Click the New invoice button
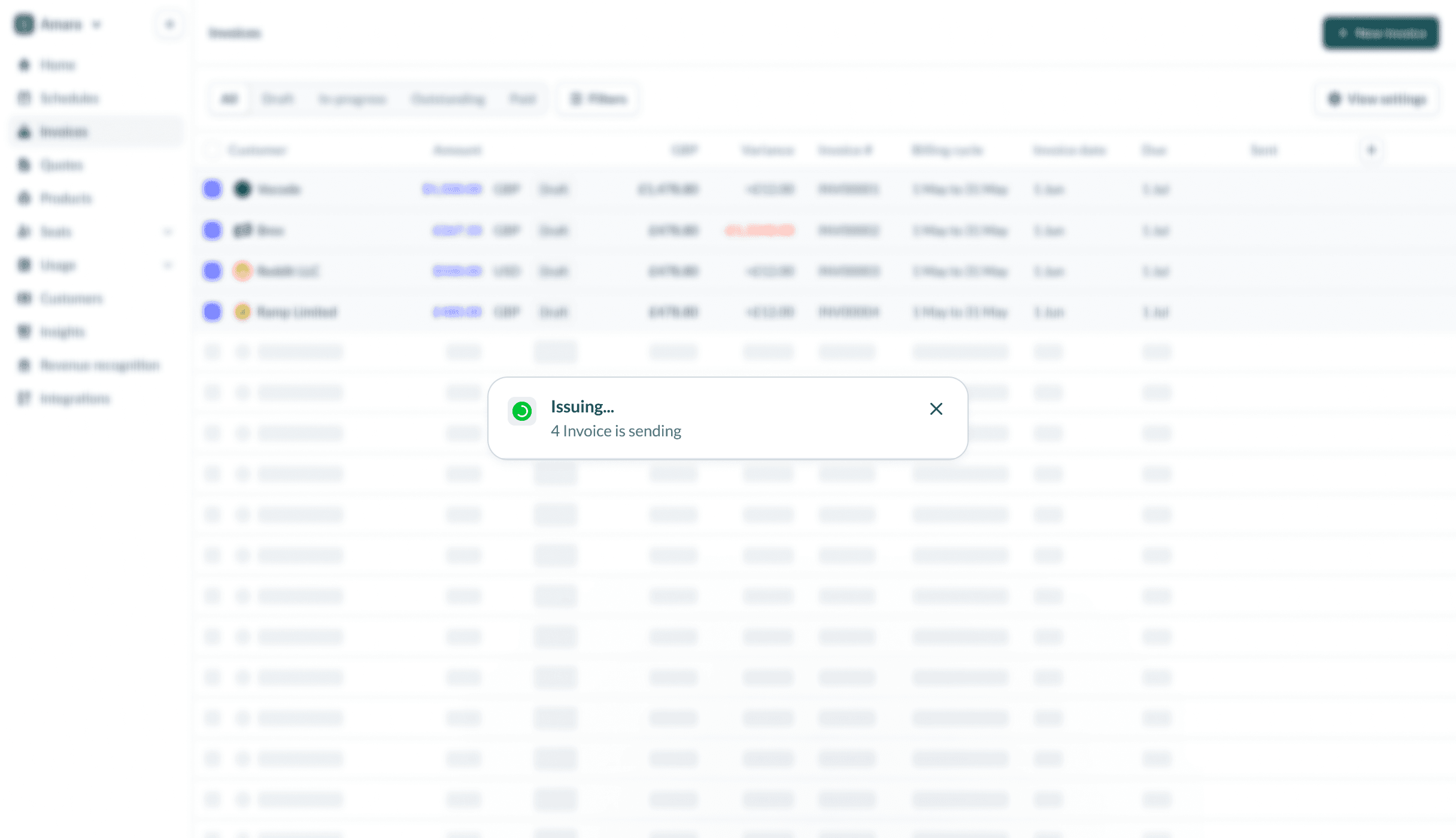Viewport: 1456px width, 838px height. pos(1381,33)
